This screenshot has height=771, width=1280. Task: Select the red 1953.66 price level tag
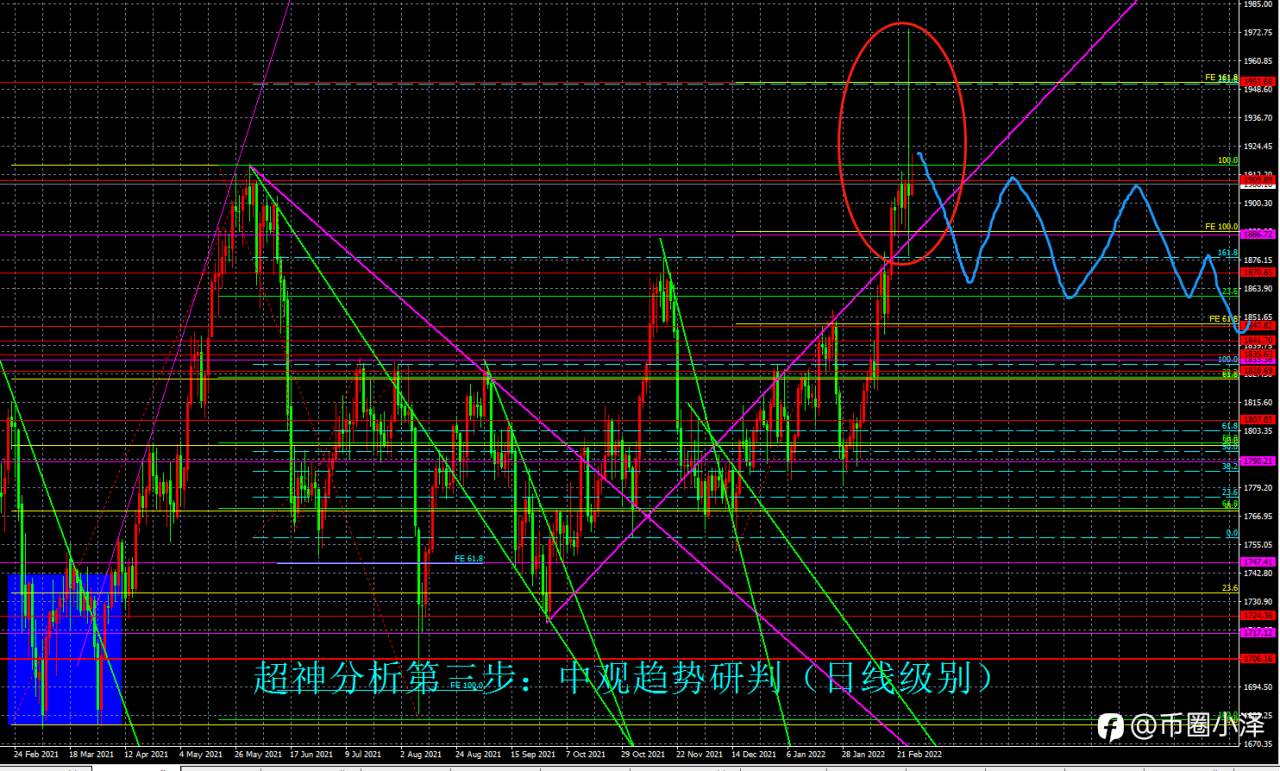click(x=1258, y=82)
